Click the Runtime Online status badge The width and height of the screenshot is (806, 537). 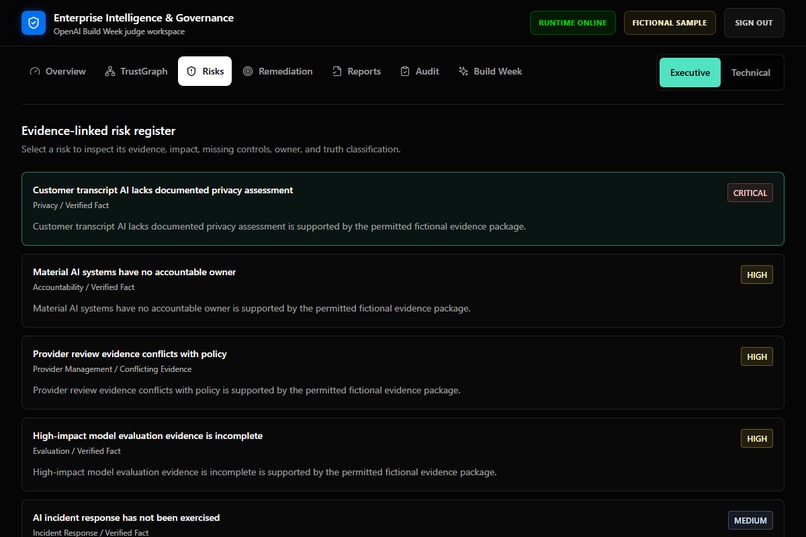[573, 23]
